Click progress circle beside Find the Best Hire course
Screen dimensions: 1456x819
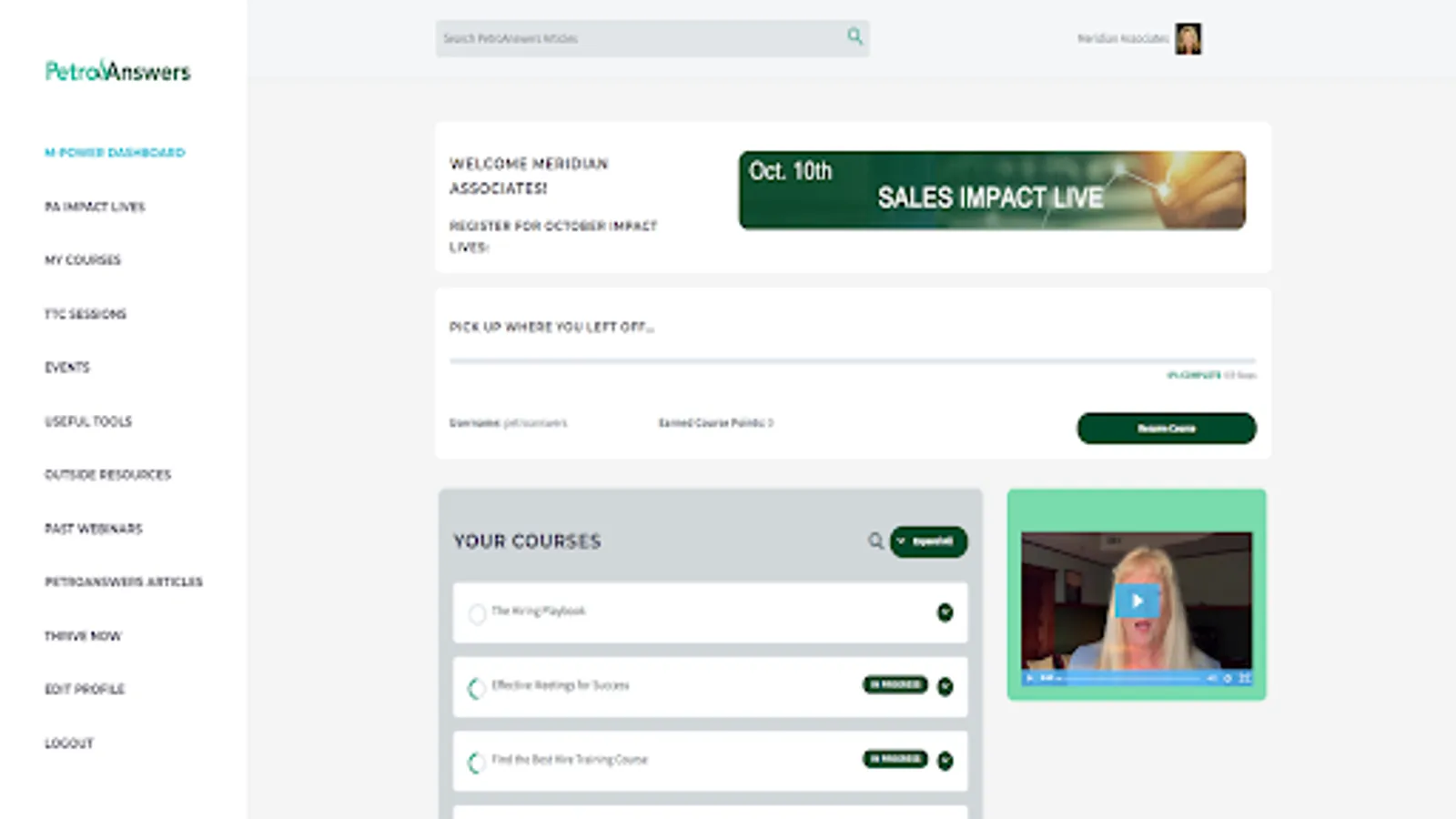(x=477, y=763)
